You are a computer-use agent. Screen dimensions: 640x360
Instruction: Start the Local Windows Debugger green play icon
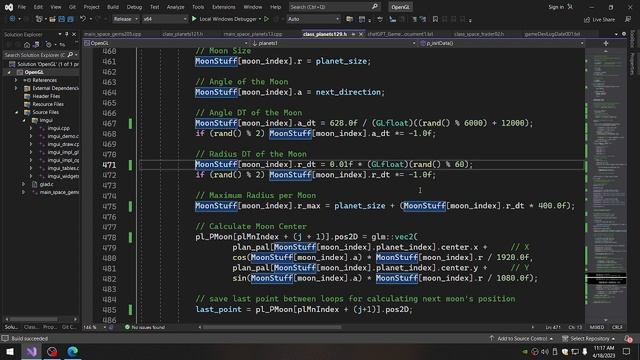194,19
